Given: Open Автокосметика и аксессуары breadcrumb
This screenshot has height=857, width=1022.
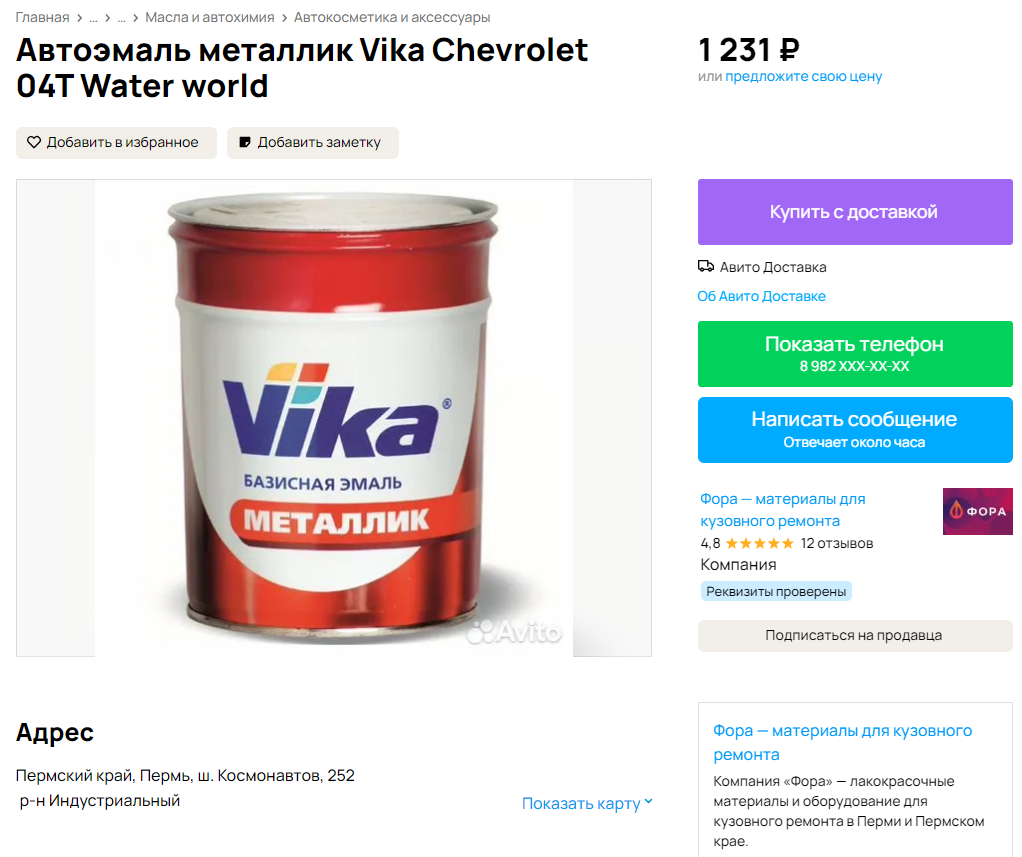Looking at the screenshot, I should coord(392,18).
